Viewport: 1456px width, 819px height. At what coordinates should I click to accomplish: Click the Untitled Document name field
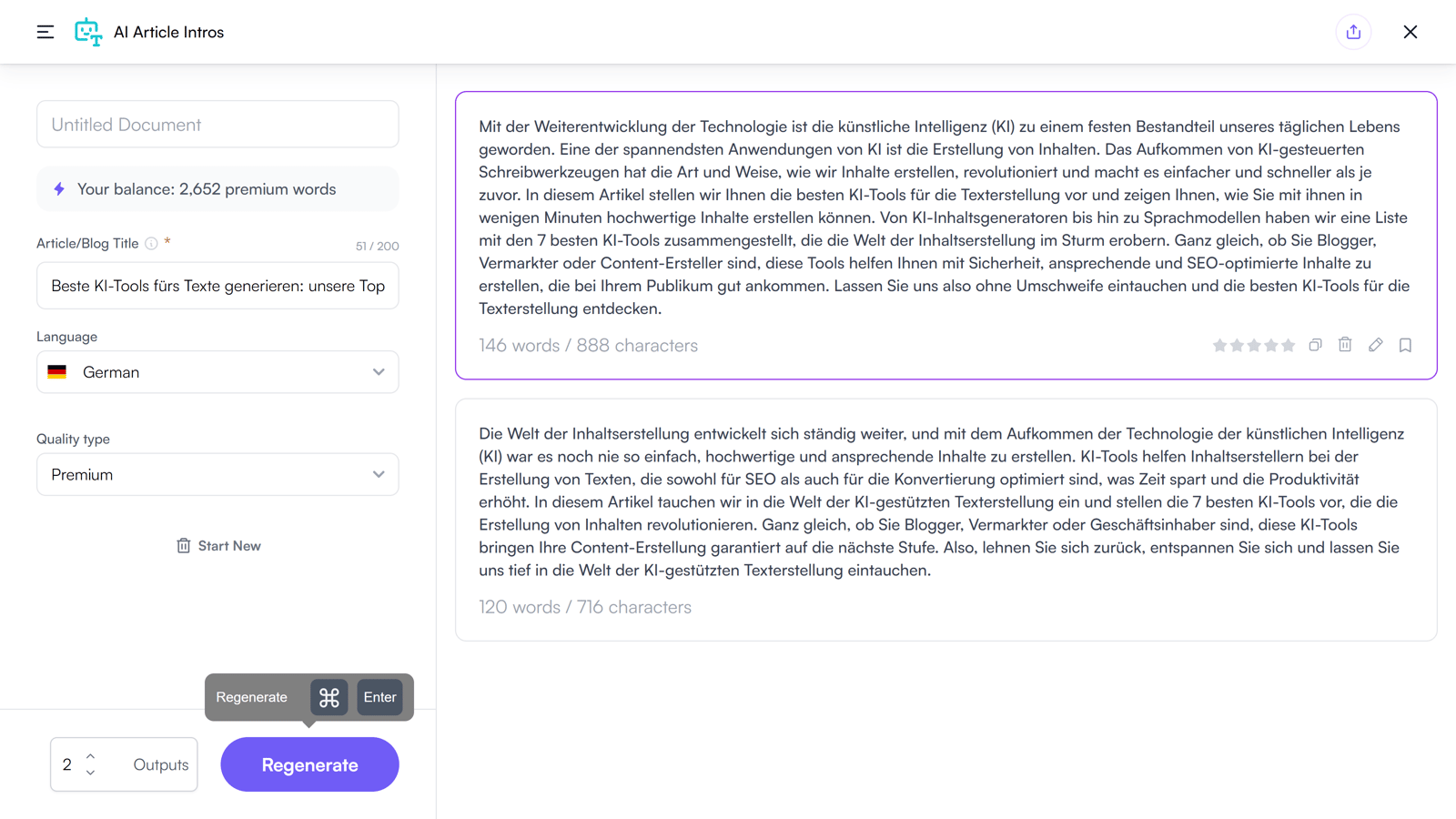point(217,125)
